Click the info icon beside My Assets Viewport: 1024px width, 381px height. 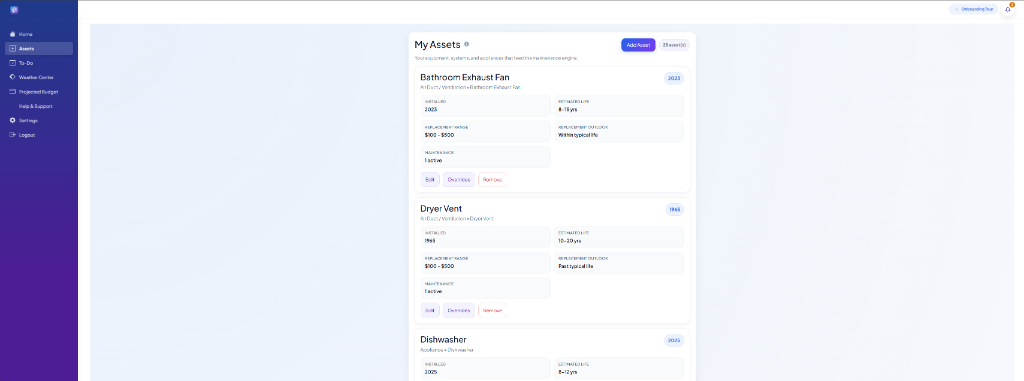pyautogui.click(x=466, y=44)
